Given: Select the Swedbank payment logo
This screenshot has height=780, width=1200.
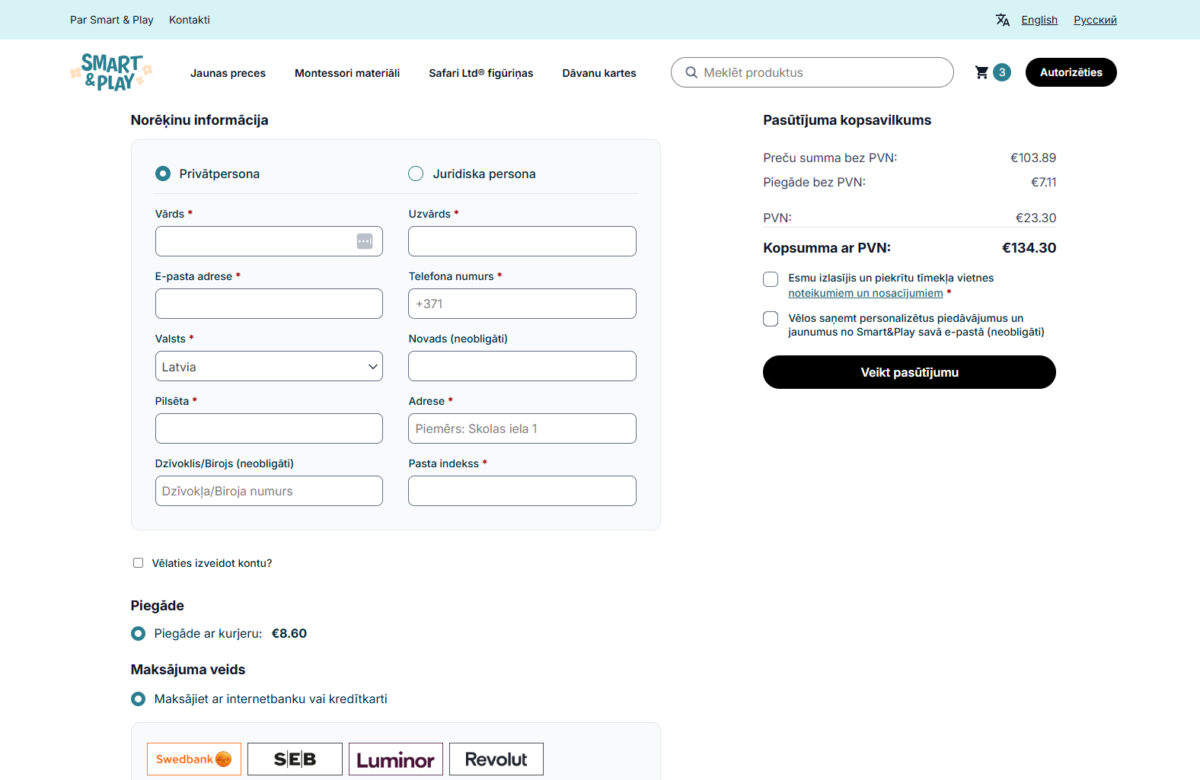Looking at the screenshot, I should (x=193, y=758).
